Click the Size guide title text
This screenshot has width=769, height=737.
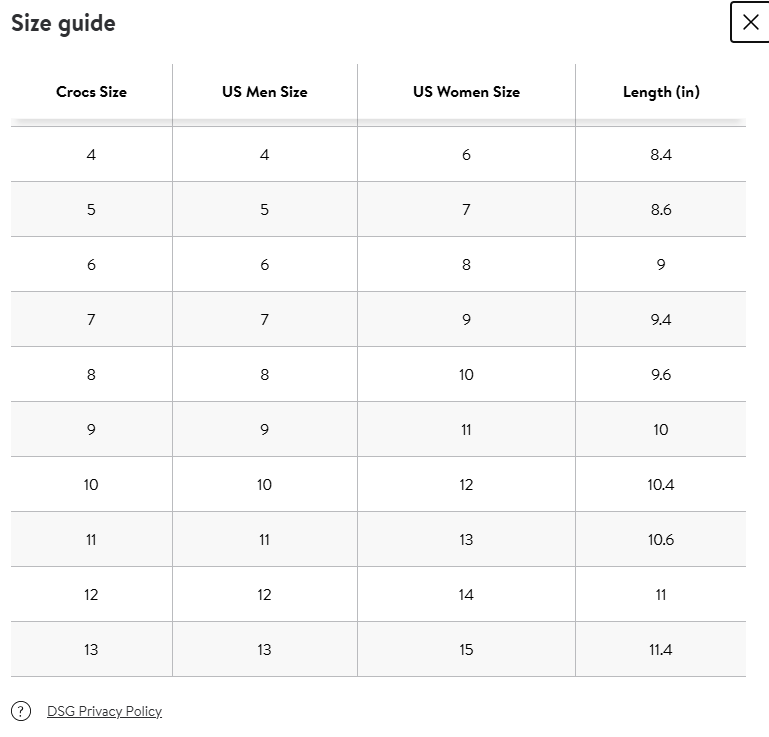63,23
